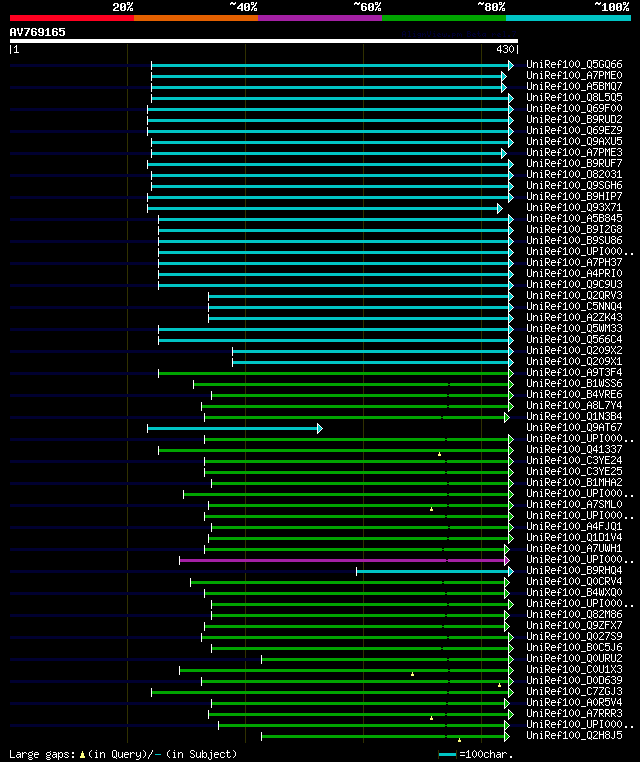Image resolution: width=640 pixels, height=762 pixels.
Task: Click the UniRef100_B9SU86 label
Action: 574,241
